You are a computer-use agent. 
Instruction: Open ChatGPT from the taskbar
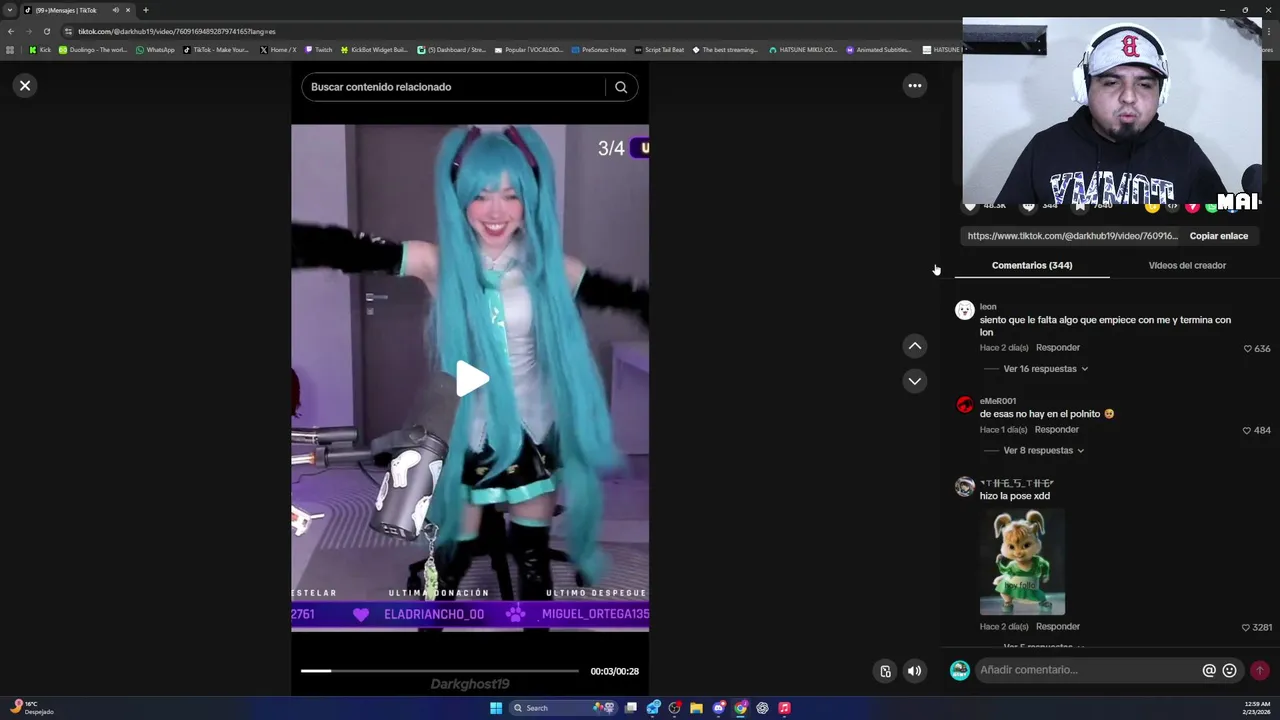[762, 708]
